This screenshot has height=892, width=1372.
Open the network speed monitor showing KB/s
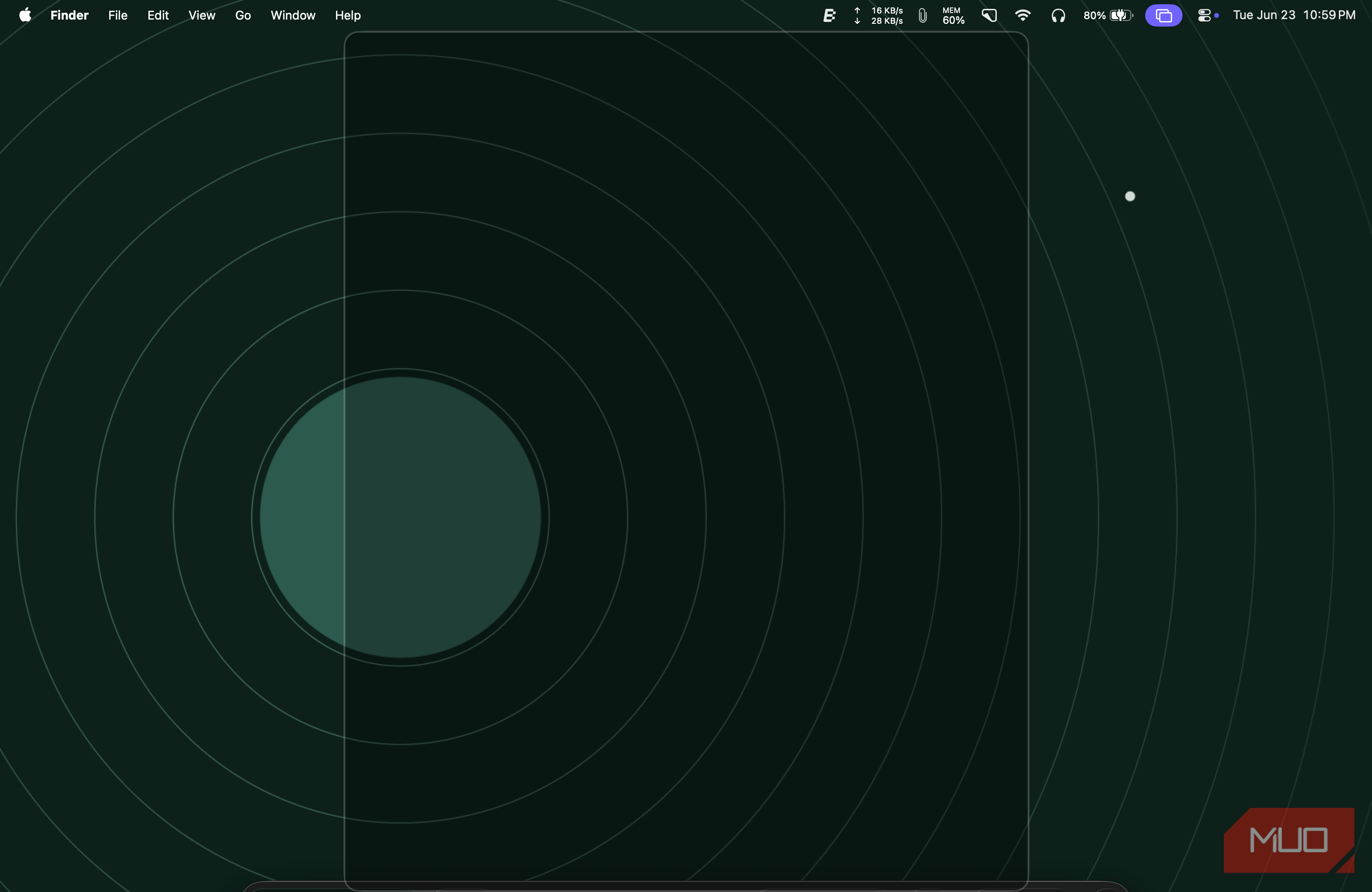[x=879, y=15]
